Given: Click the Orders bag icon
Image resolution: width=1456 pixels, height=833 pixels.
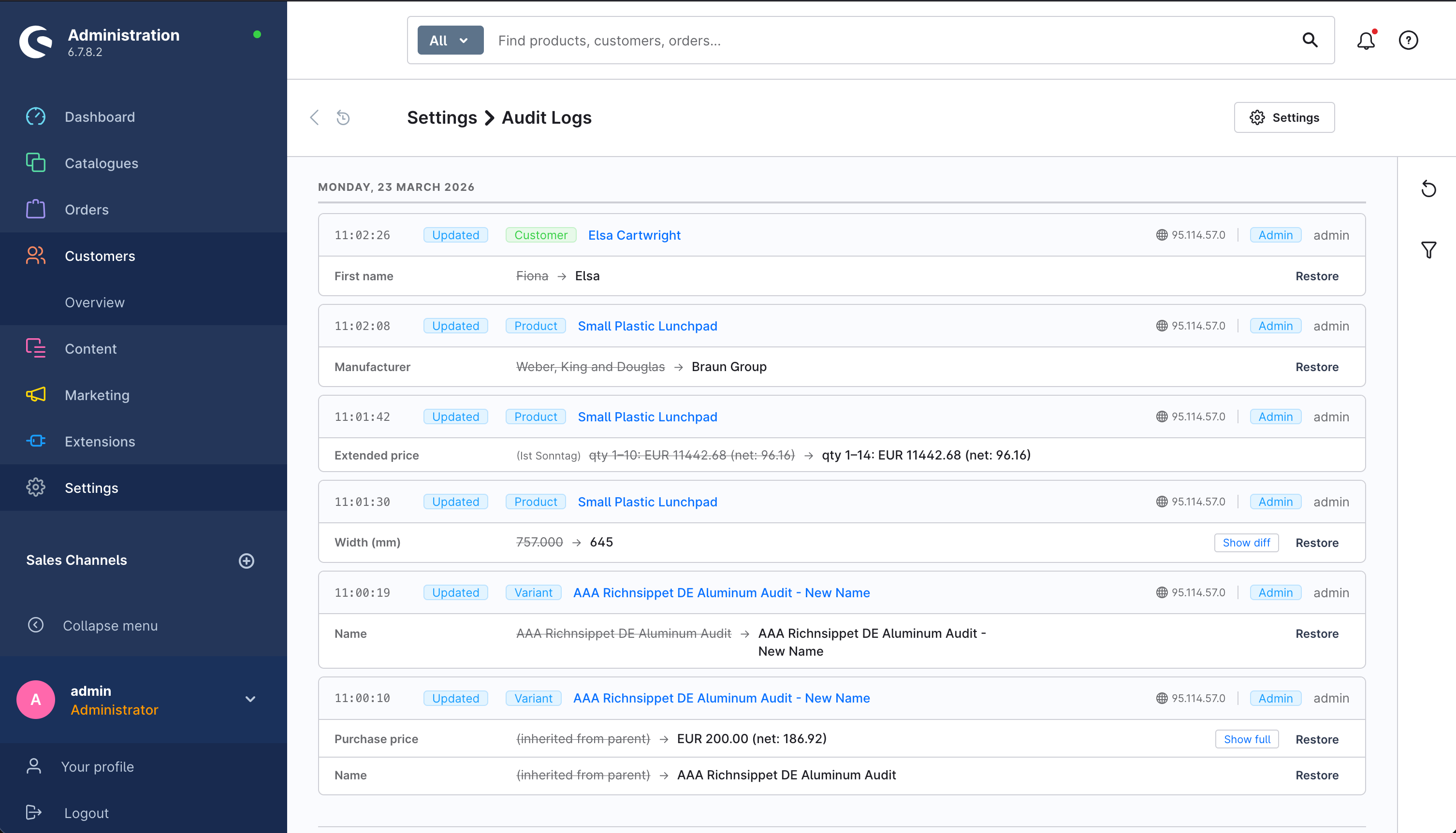Looking at the screenshot, I should [x=35, y=209].
